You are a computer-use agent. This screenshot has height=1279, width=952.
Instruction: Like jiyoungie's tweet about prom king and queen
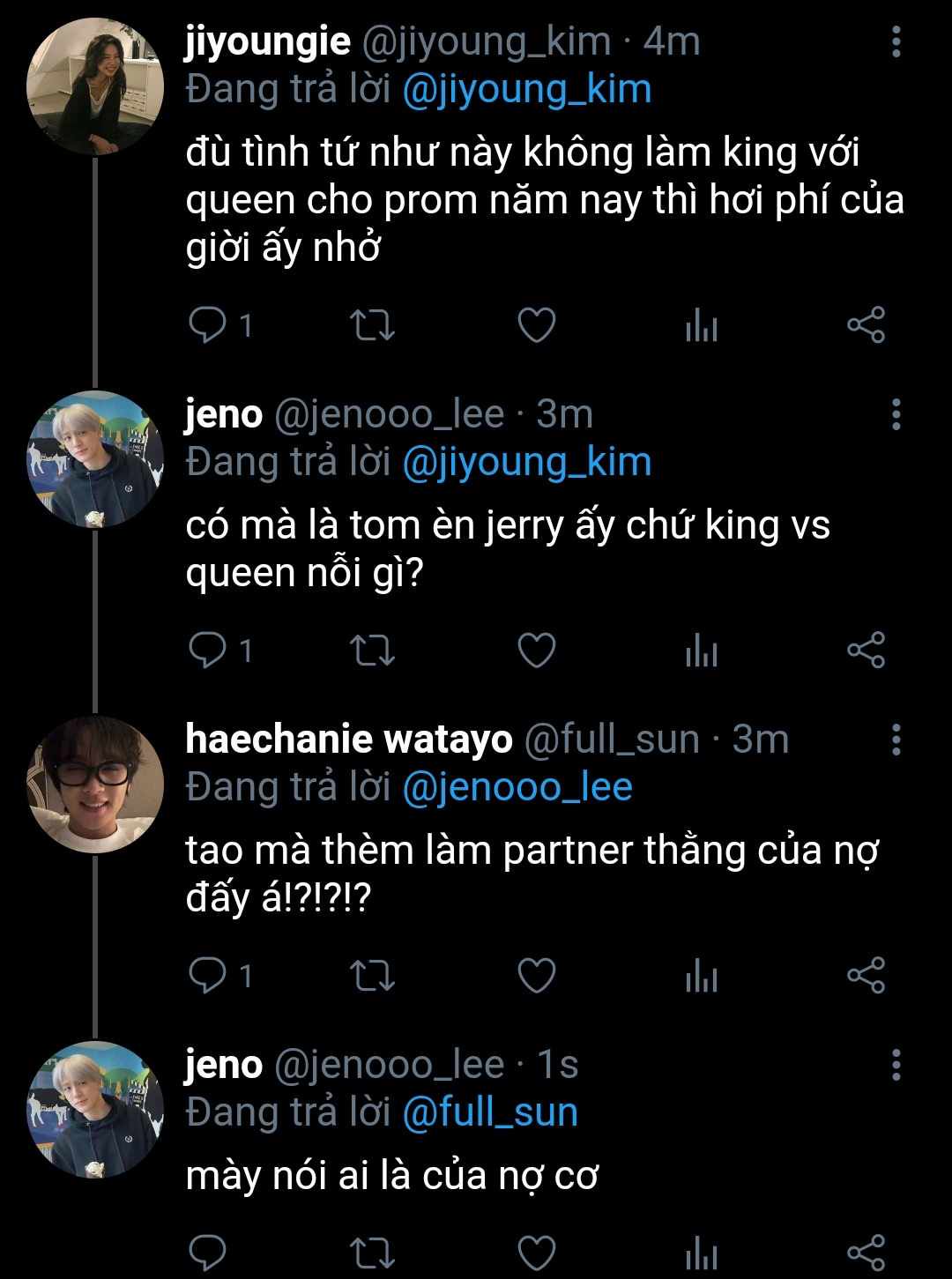coord(535,326)
